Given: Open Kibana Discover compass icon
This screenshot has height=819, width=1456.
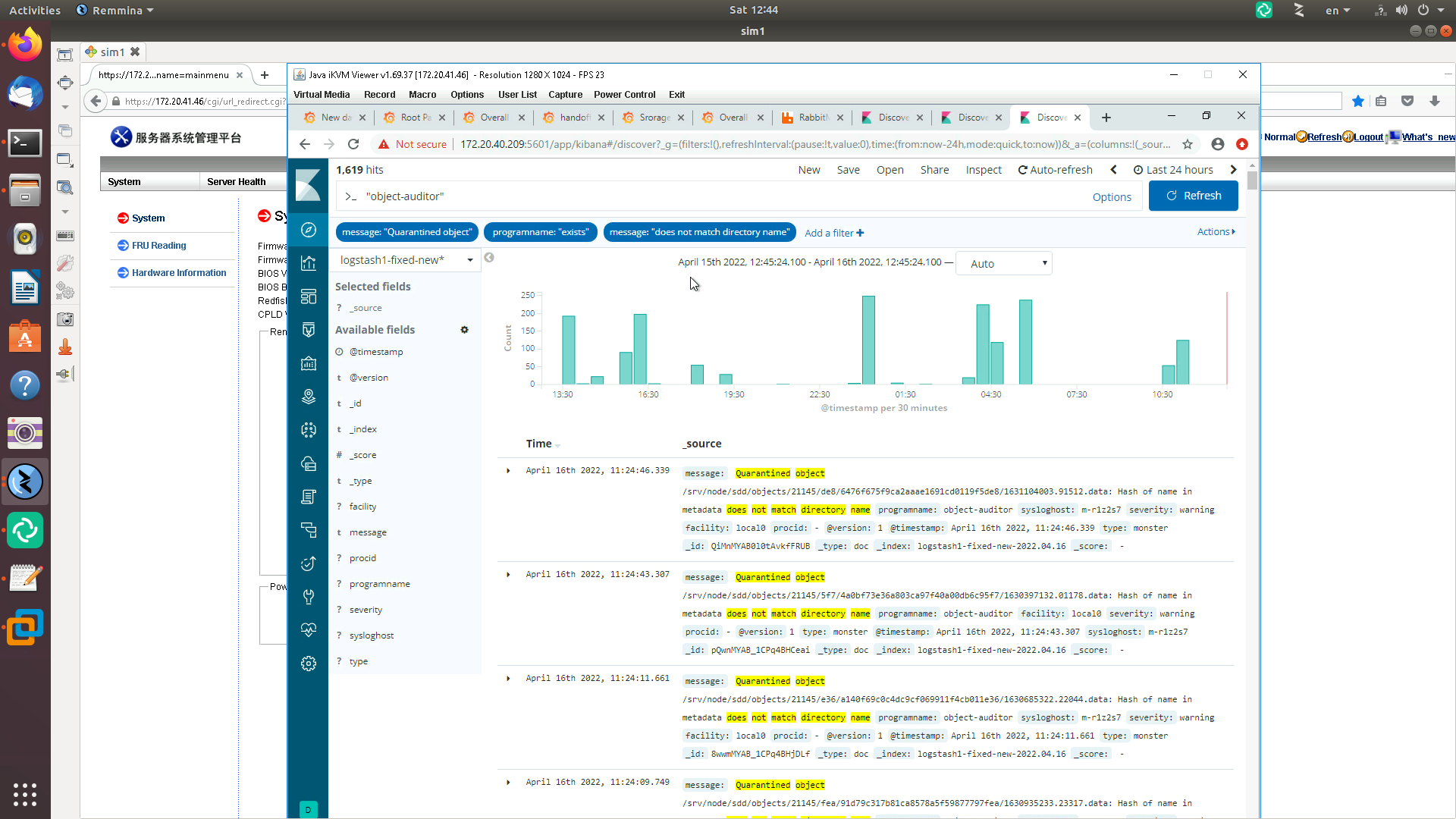Looking at the screenshot, I should [308, 230].
